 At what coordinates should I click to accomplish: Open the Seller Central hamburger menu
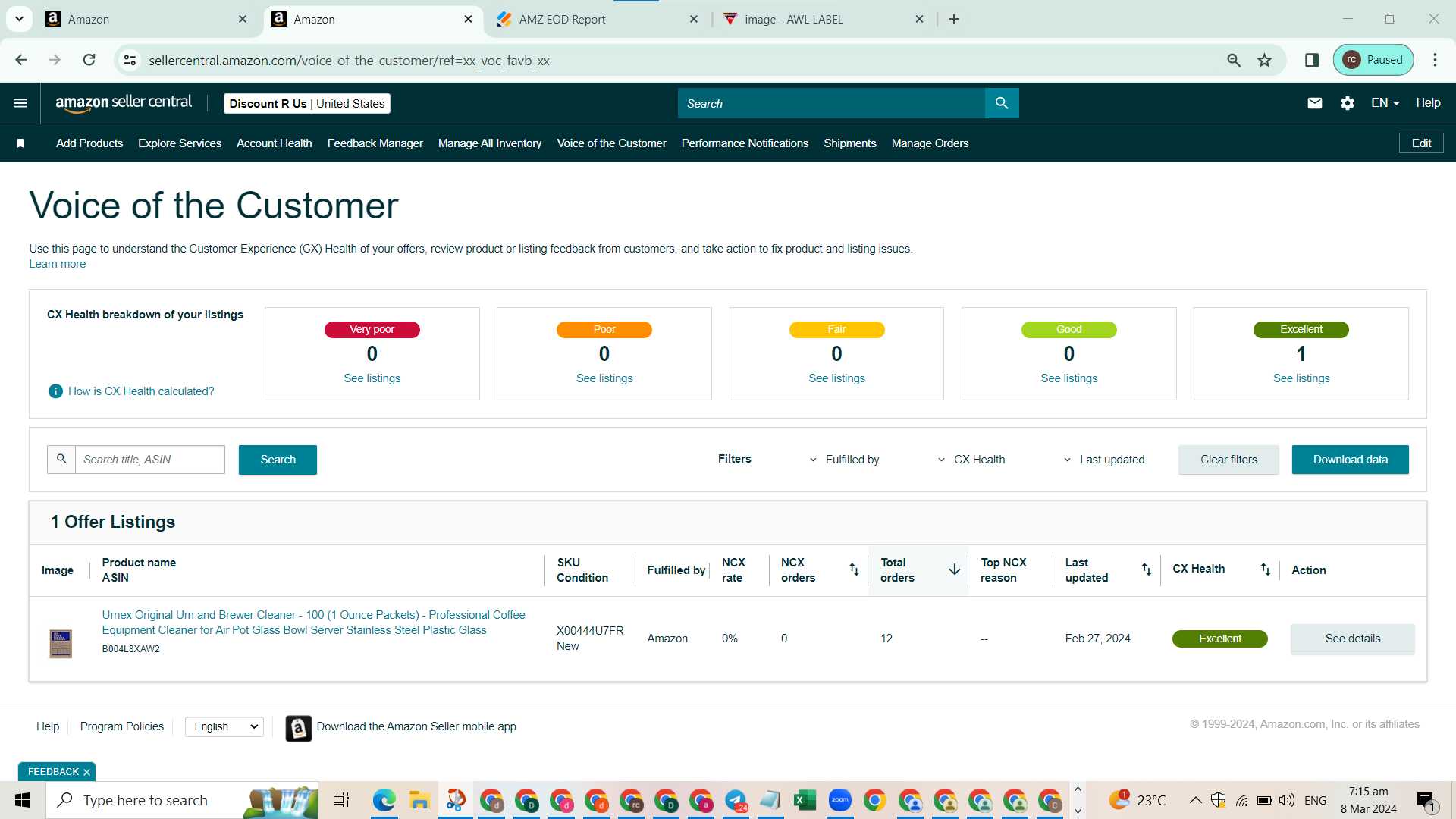click(x=20, y=103)
